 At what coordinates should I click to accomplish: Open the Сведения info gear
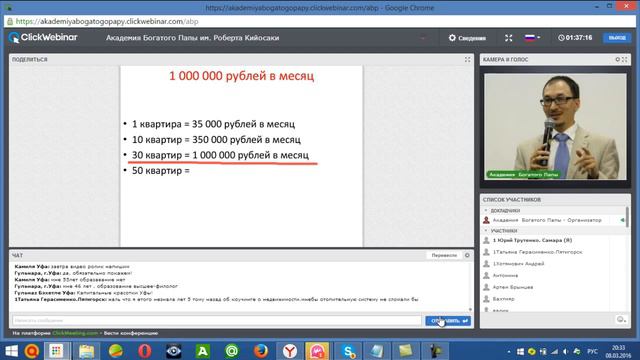tap(467, 38)
